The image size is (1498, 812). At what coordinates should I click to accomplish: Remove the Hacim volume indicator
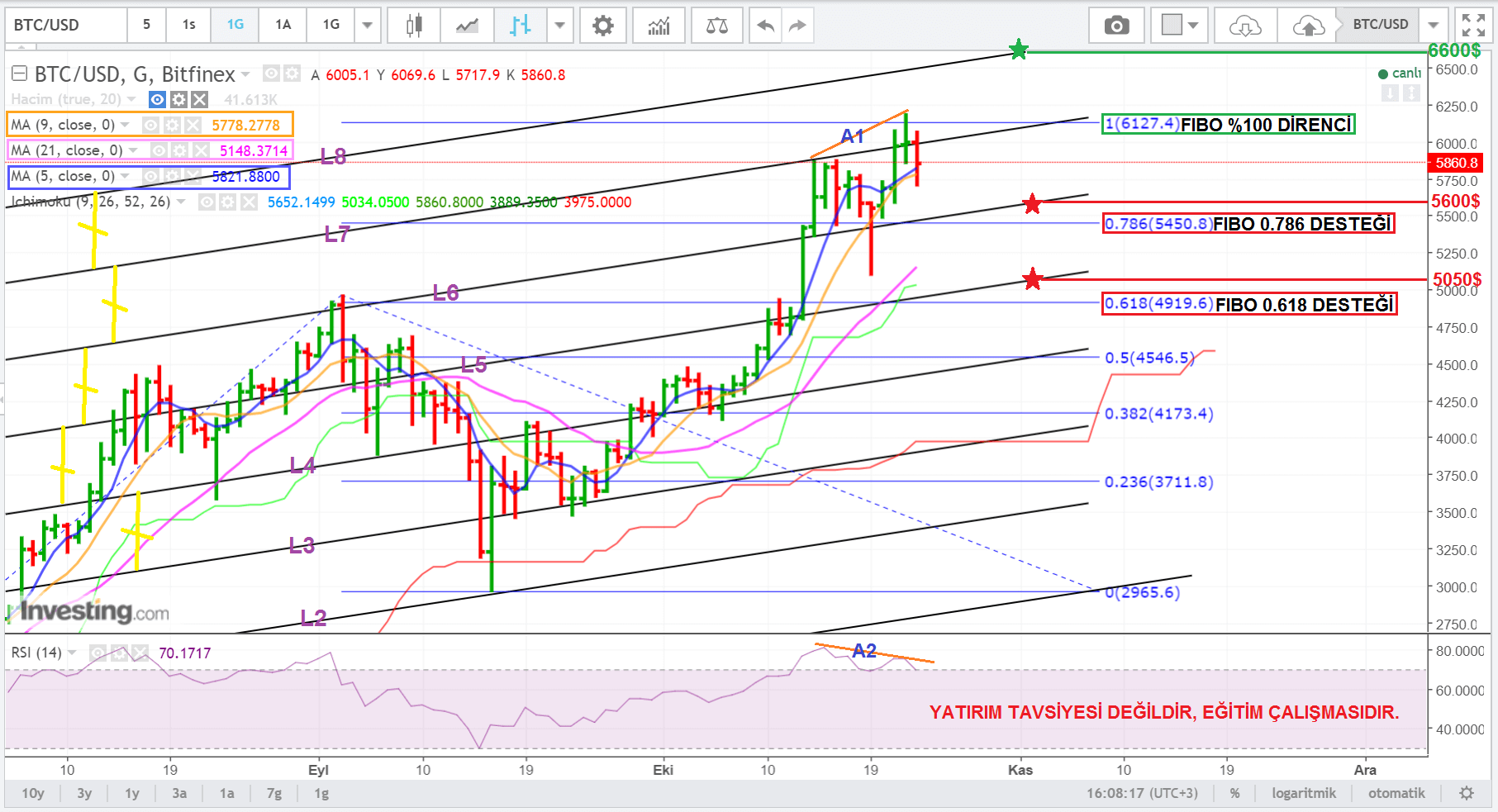click(199, 99)
